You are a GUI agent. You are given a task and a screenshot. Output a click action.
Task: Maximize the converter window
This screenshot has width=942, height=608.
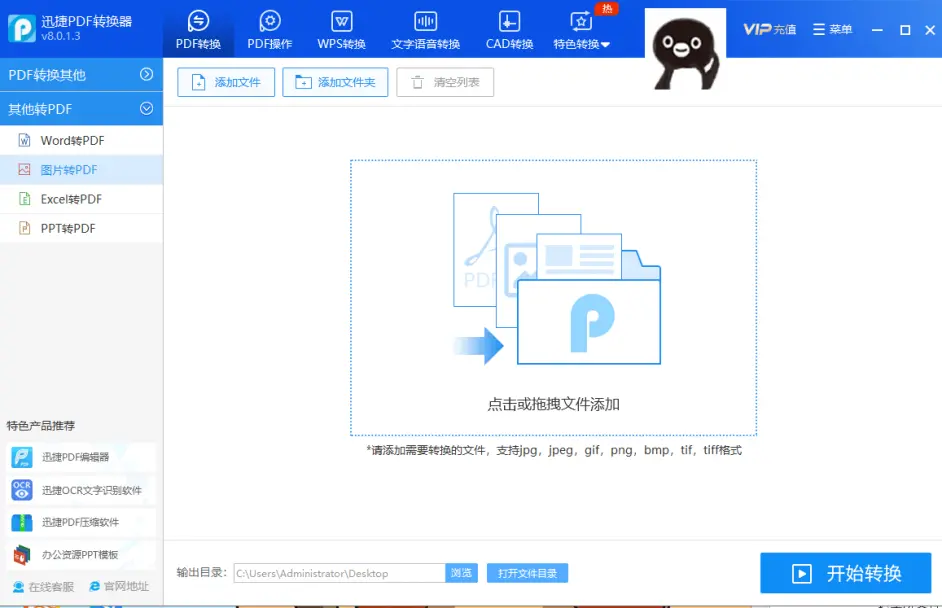[x=905, y=29]
